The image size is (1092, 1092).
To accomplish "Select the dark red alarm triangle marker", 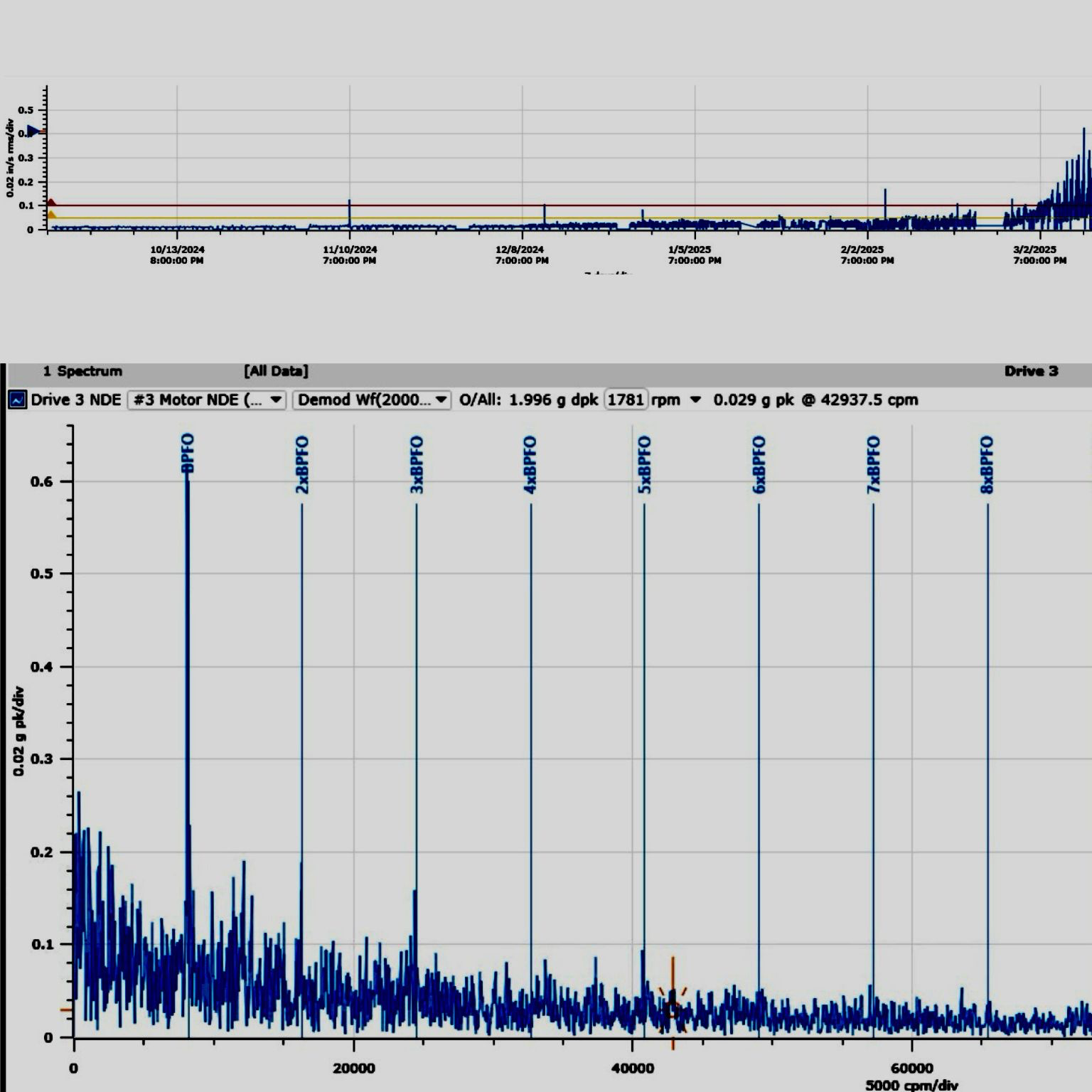I will point(50,203).
